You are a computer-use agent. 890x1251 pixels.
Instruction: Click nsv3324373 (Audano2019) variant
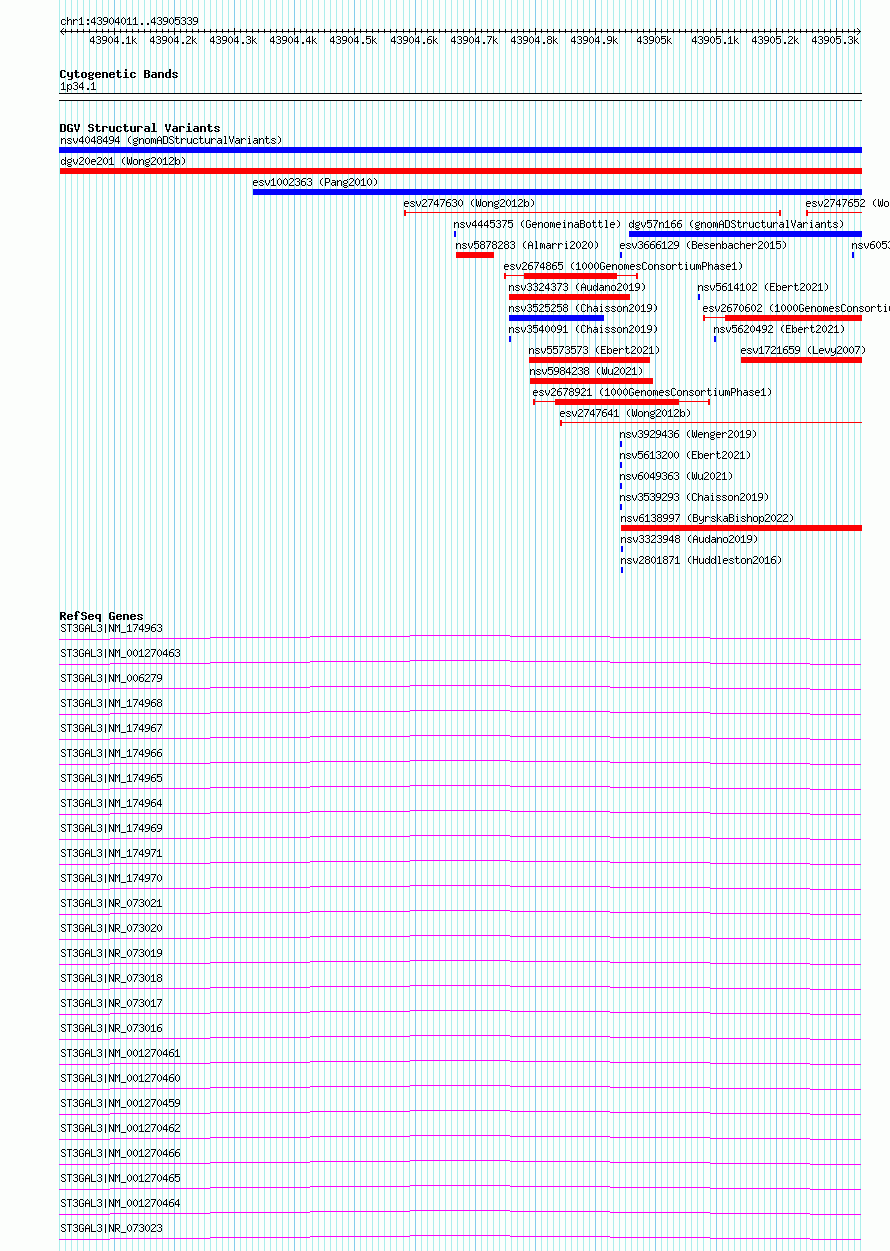point(577,287)
